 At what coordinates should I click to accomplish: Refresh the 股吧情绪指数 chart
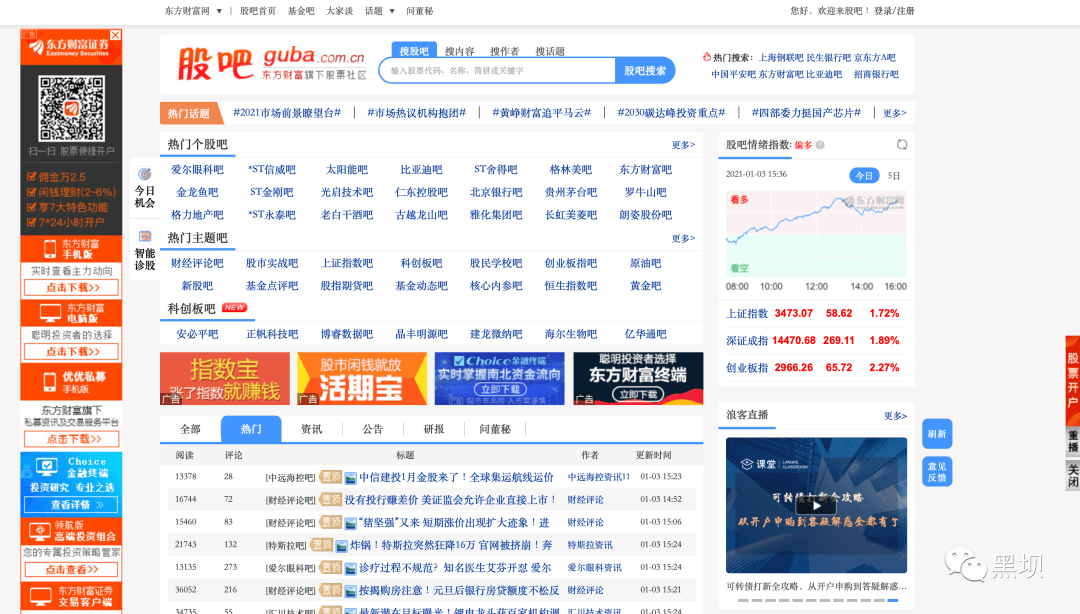(902, 145)
